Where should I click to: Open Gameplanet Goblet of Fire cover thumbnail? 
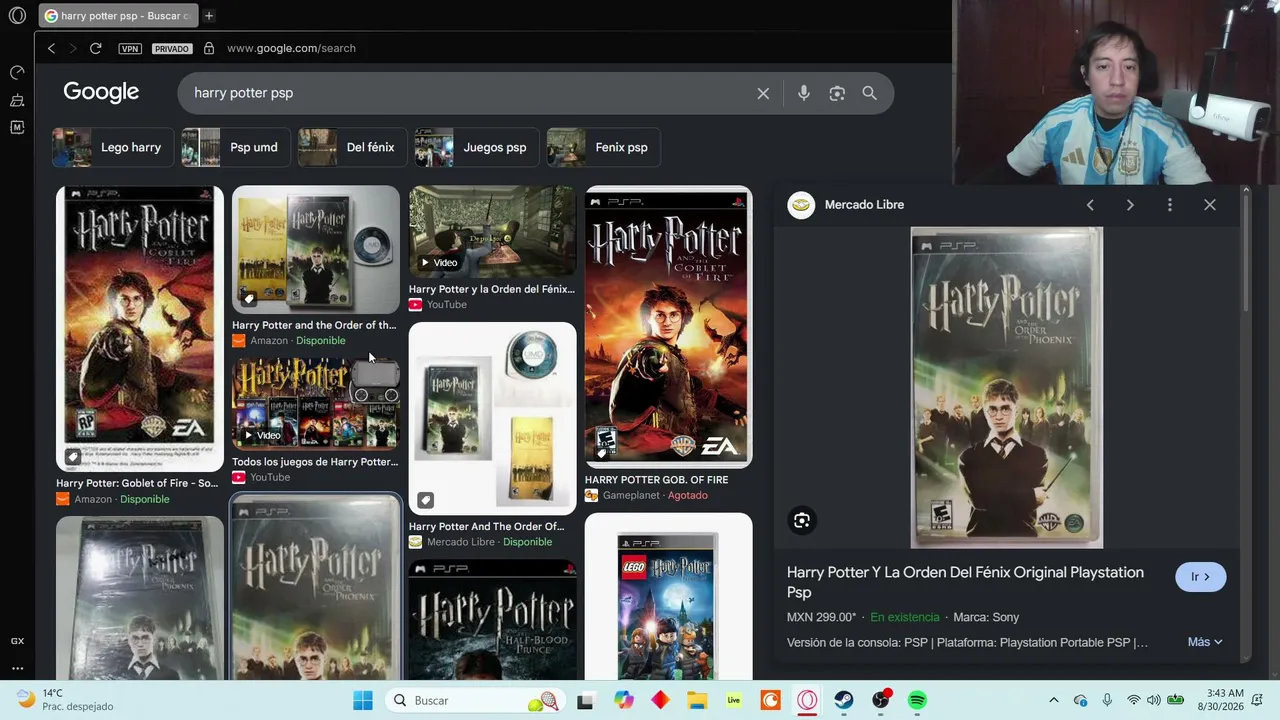tap(669, 326)
